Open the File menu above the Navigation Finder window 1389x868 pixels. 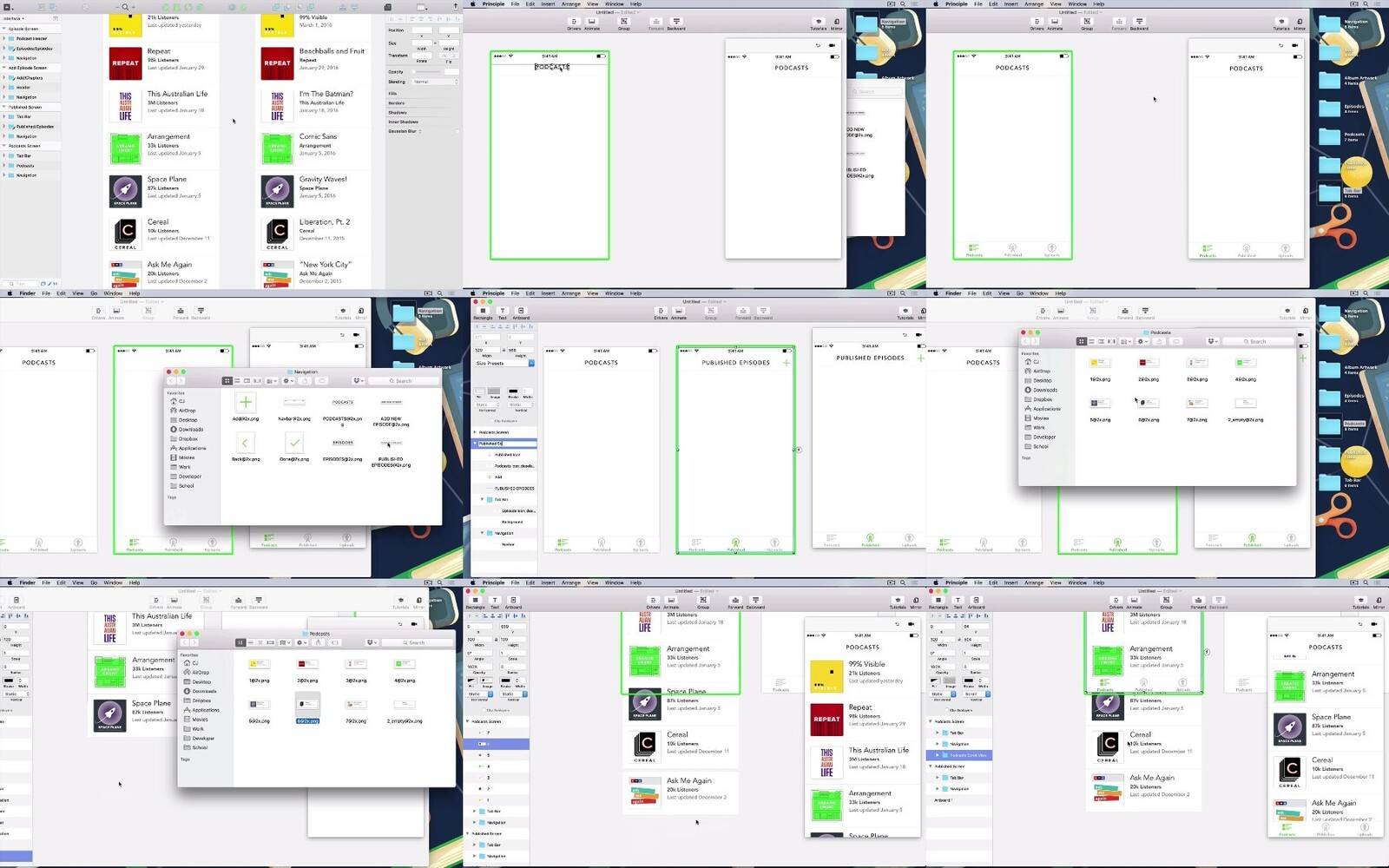pos(46,293)
